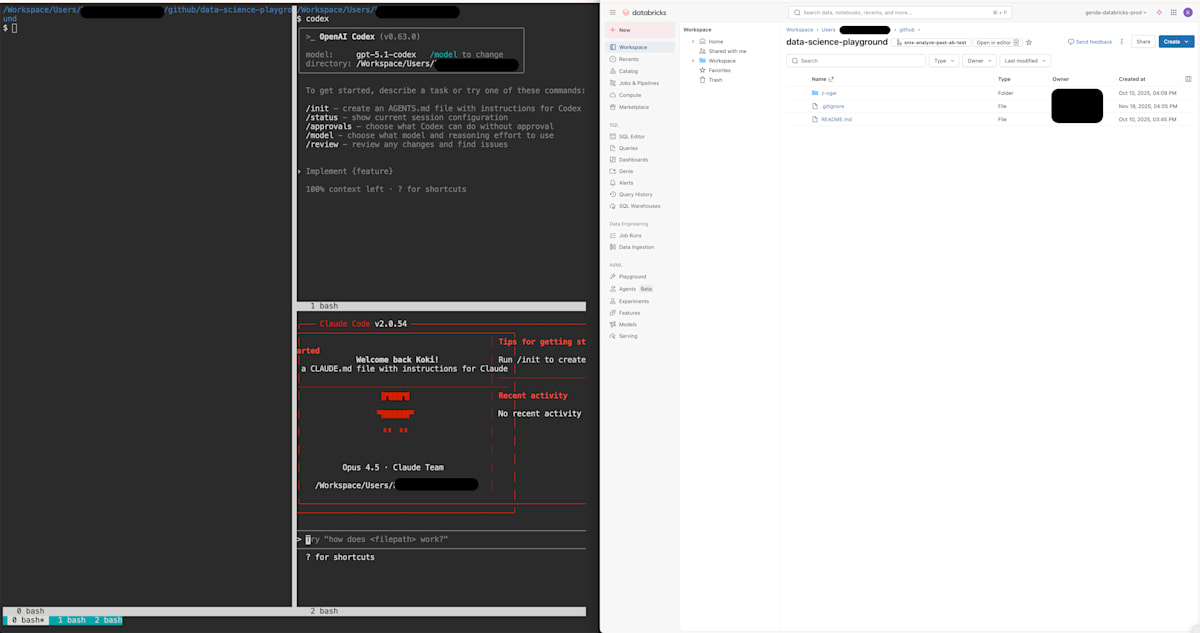Open the Databricks hamburger sidebar menu
Screen dimensions: 1200x633
click(613, 12)
